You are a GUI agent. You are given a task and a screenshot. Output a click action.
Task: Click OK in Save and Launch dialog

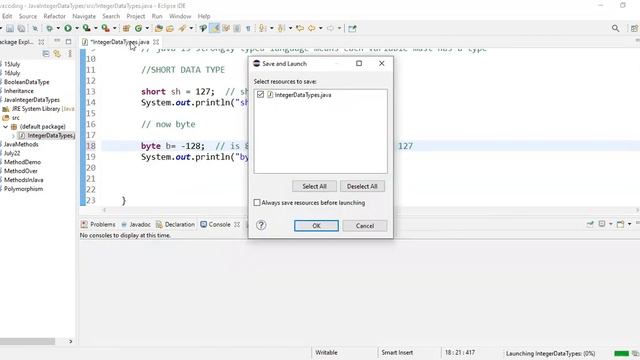tap(316, 226)
